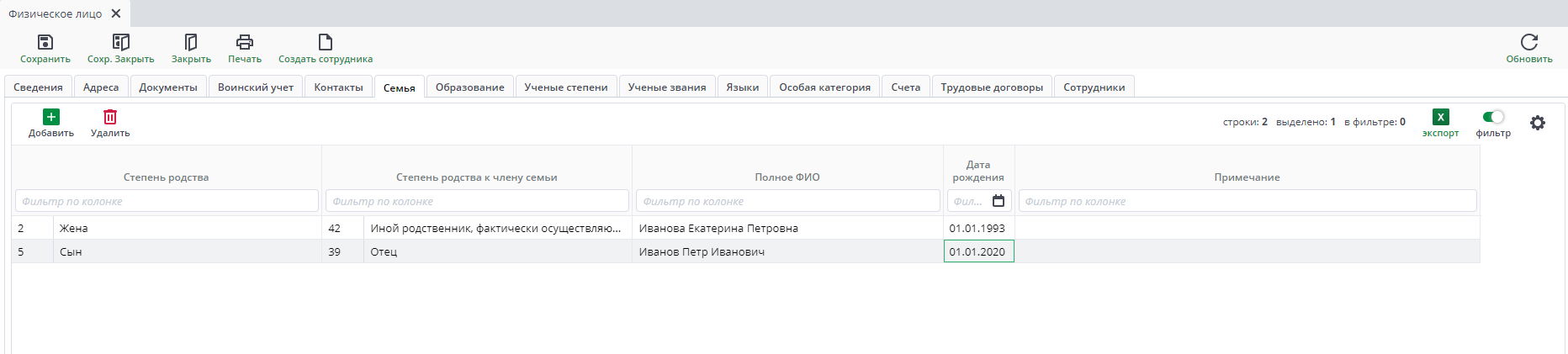The image size is (1568, 354).
Task: Click the Полное ФИО column filter field
Action: pyautogui.click(x=787, y=201)
